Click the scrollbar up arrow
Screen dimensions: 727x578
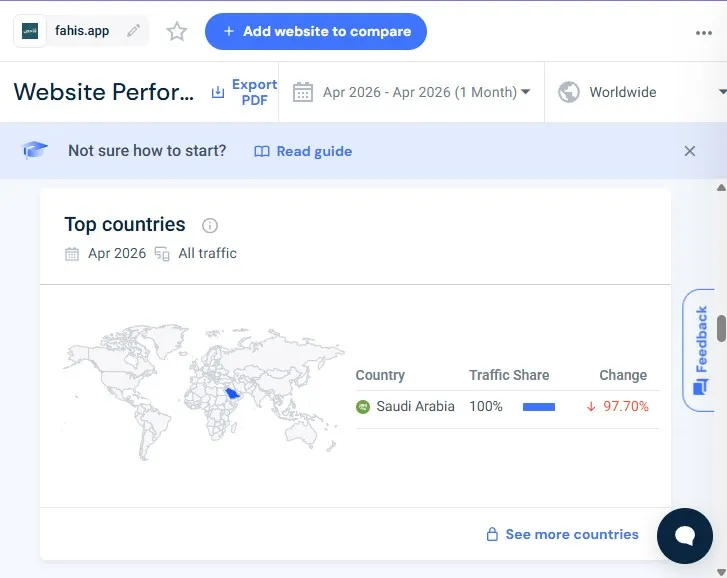[x=721, y=188]
